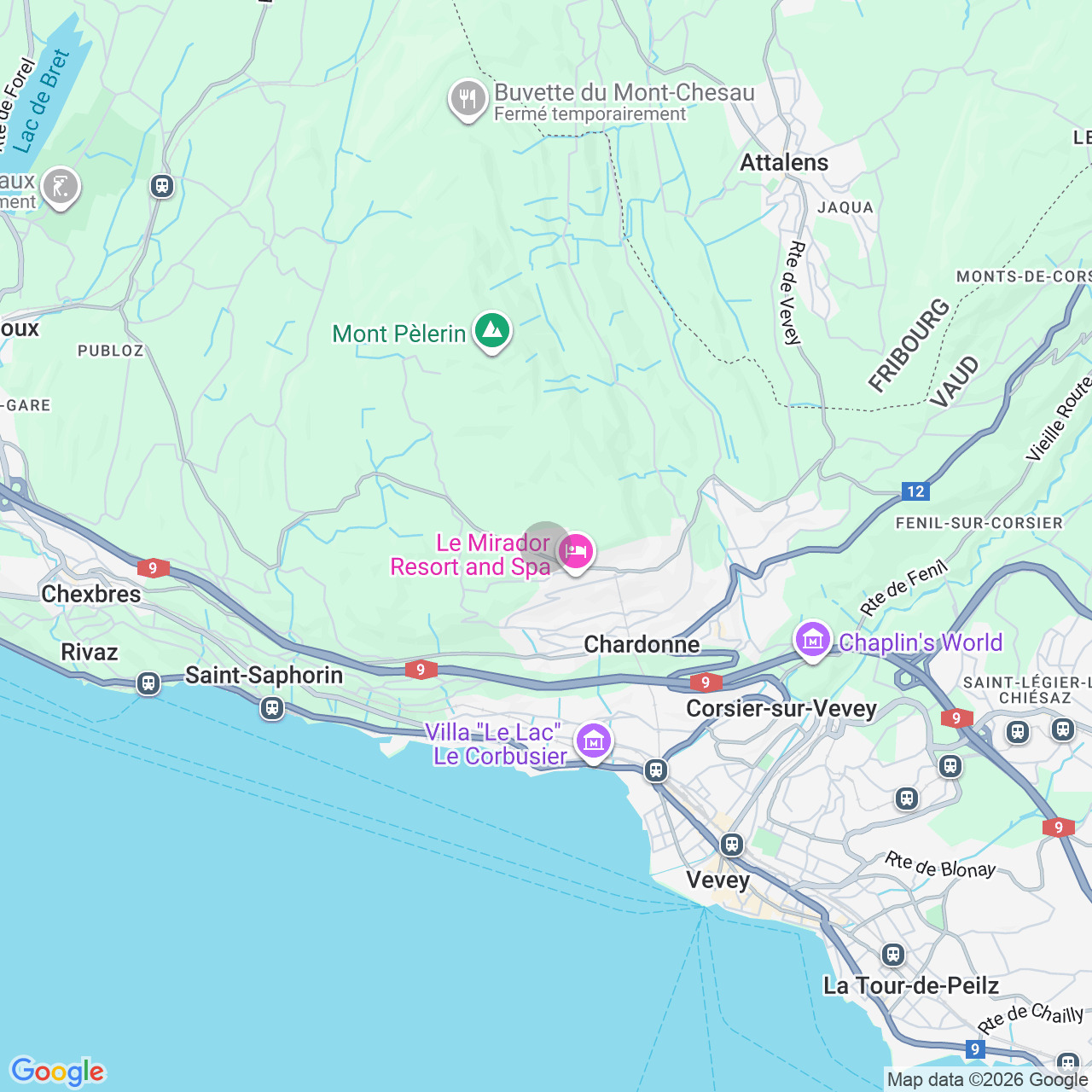Image resolution: width=1092 pixels, height=1092 pixels.
Task: Click the Lac de Bret lake label
Action: click(x=43, y=102)
